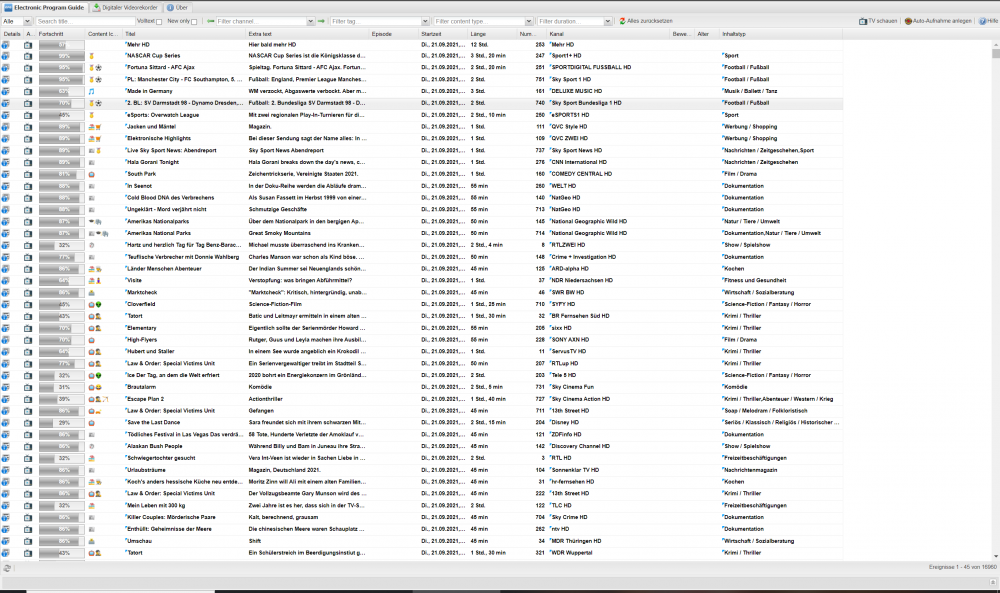The height and width of the screenshot is (593, 1000).
Task: Click 'Killer Couples: Mörderische Paare' title
Action: pyautogui.click(x=171, y=517)
